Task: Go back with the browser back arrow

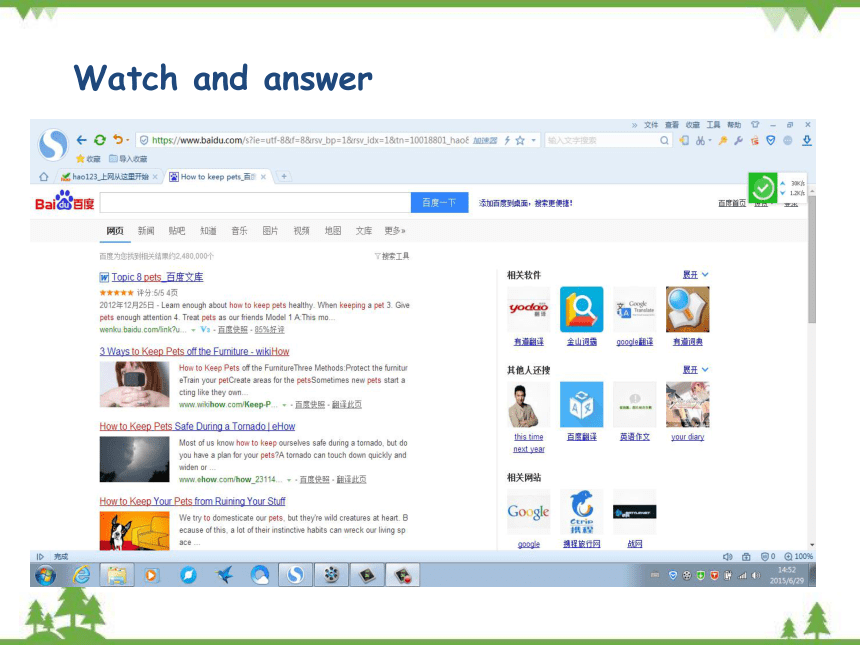Action: [x=81, y=140]
